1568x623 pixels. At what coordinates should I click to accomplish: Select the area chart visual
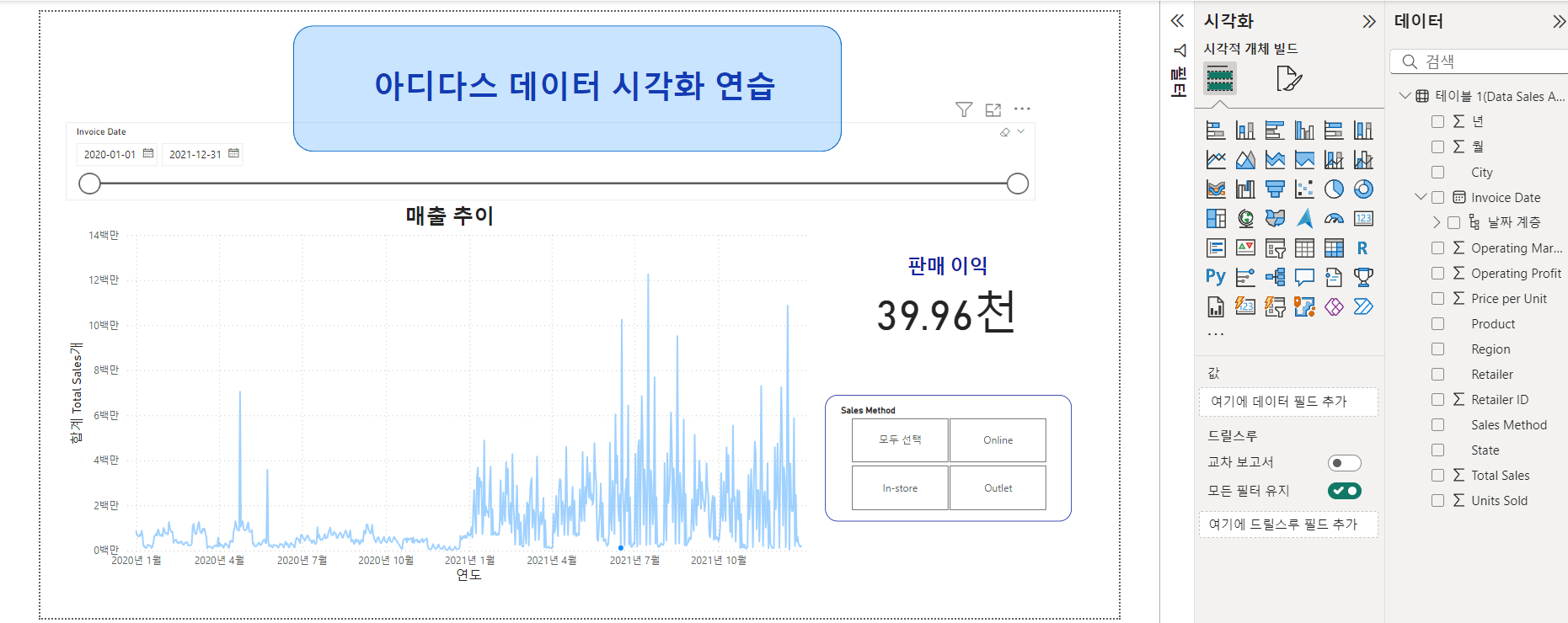(x=1245, y=160)
